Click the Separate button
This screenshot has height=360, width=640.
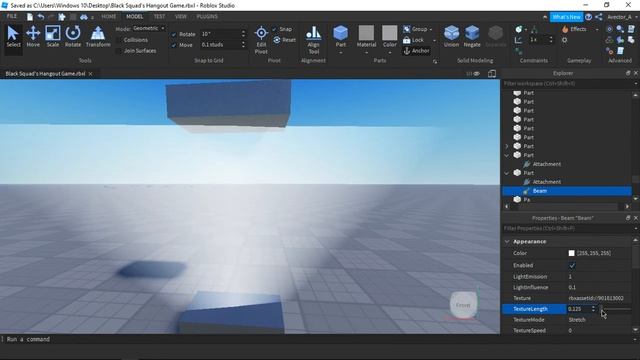click(496, 37)
